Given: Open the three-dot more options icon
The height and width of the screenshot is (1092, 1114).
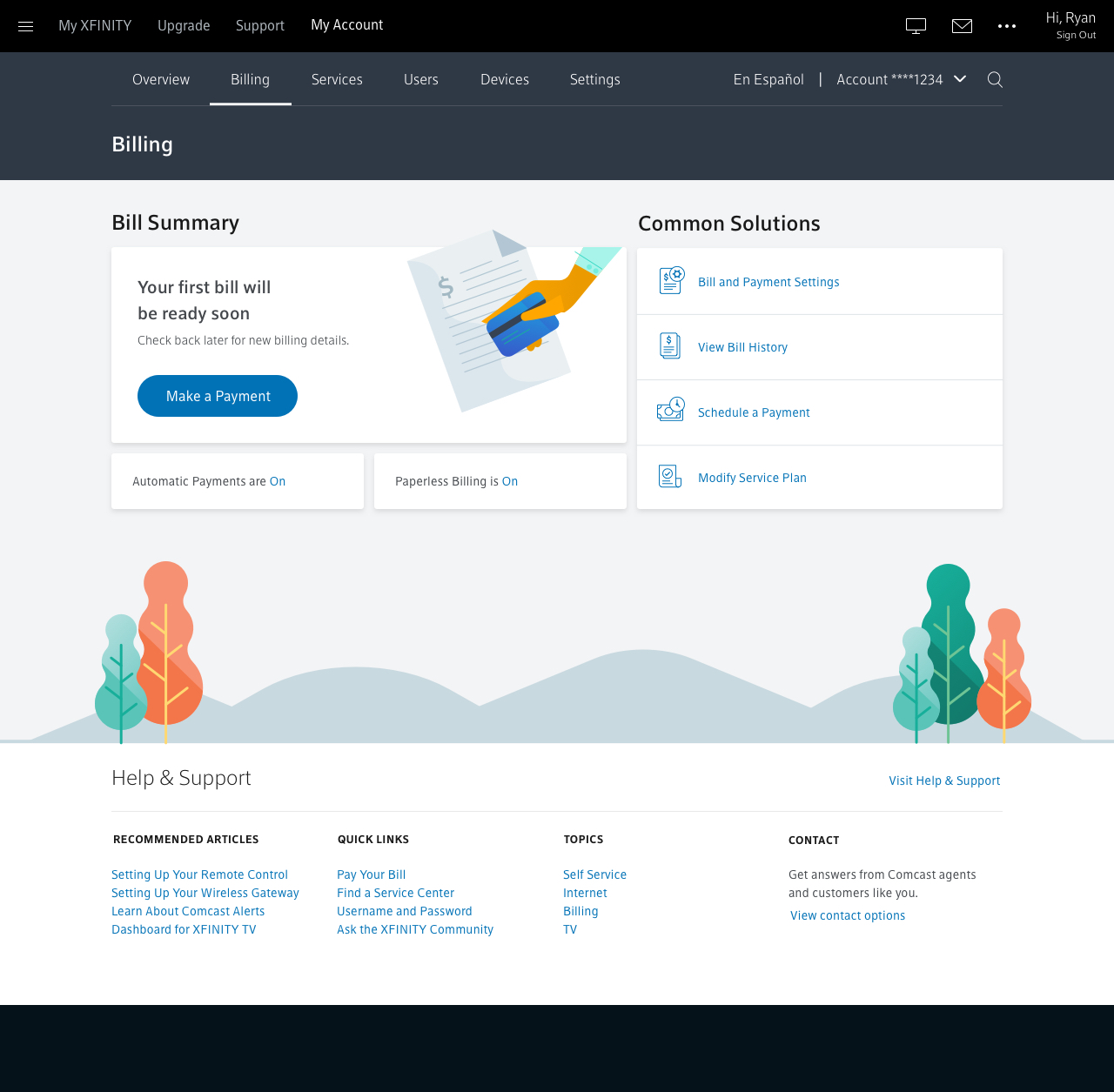Looking at the screenshot, I should 1007,26.
